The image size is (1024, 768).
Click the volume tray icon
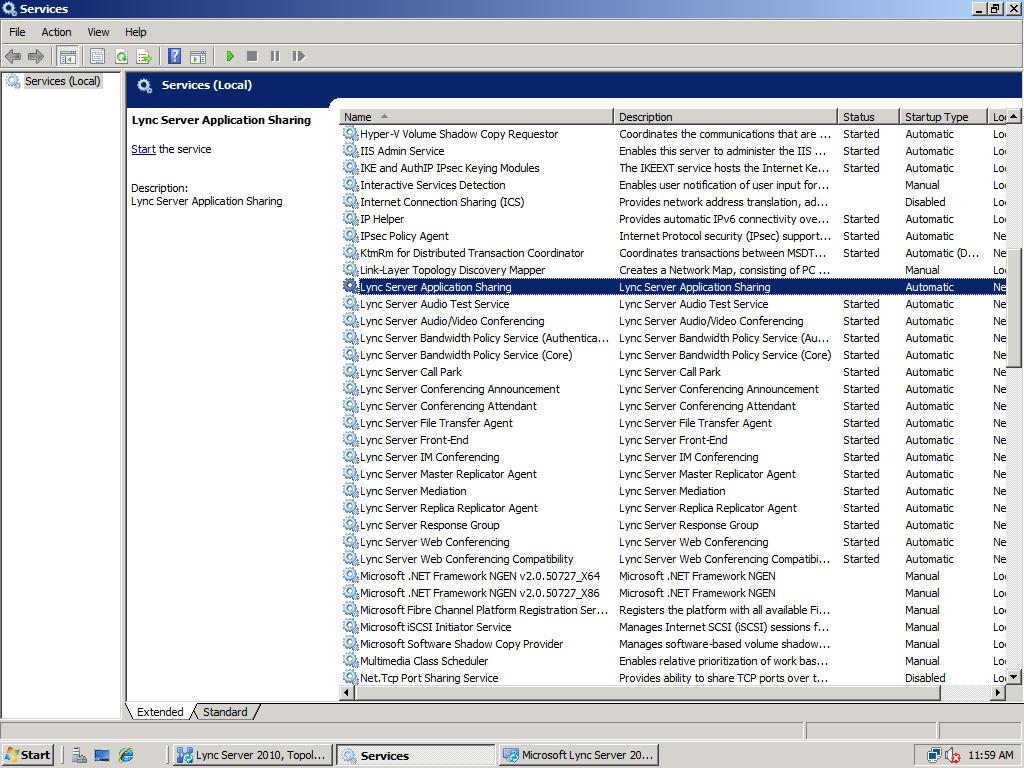(953, 756)
